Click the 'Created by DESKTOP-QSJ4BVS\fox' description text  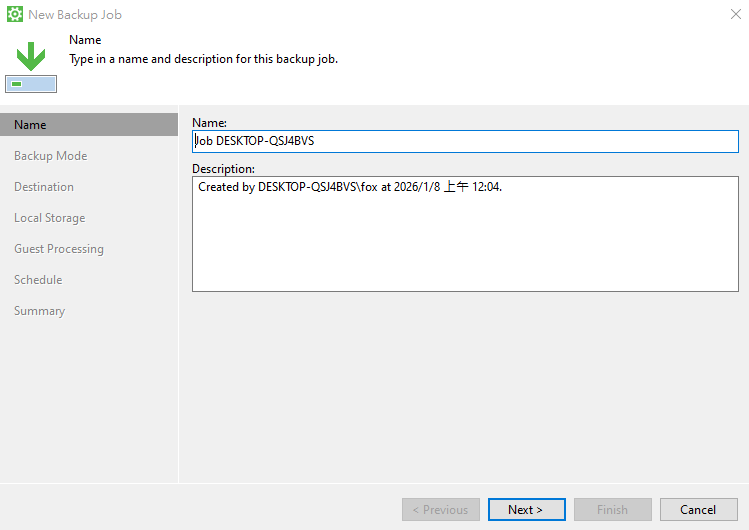[288, 187]
